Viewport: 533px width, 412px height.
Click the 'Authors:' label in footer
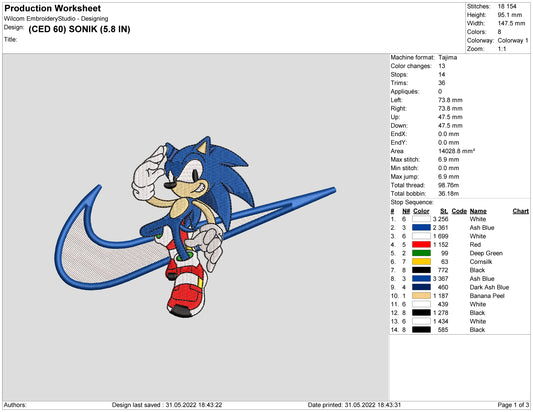[x=15, y=405]
